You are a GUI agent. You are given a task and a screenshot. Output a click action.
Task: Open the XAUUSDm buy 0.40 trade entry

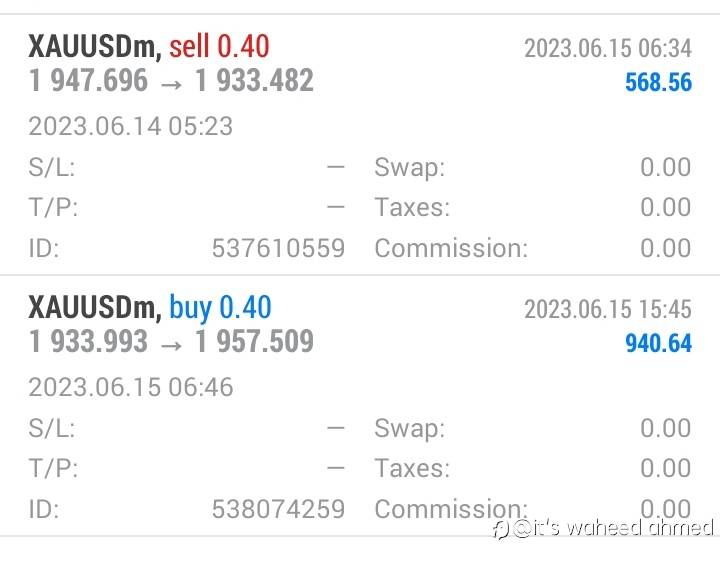coord(150,307)
